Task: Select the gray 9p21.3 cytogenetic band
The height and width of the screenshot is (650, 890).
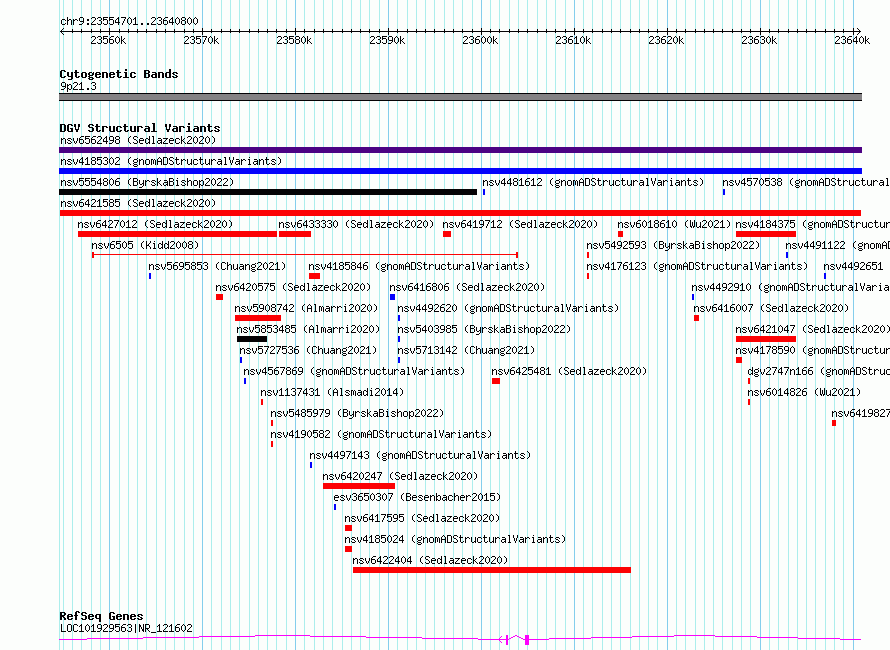Action: click(460, 97)
